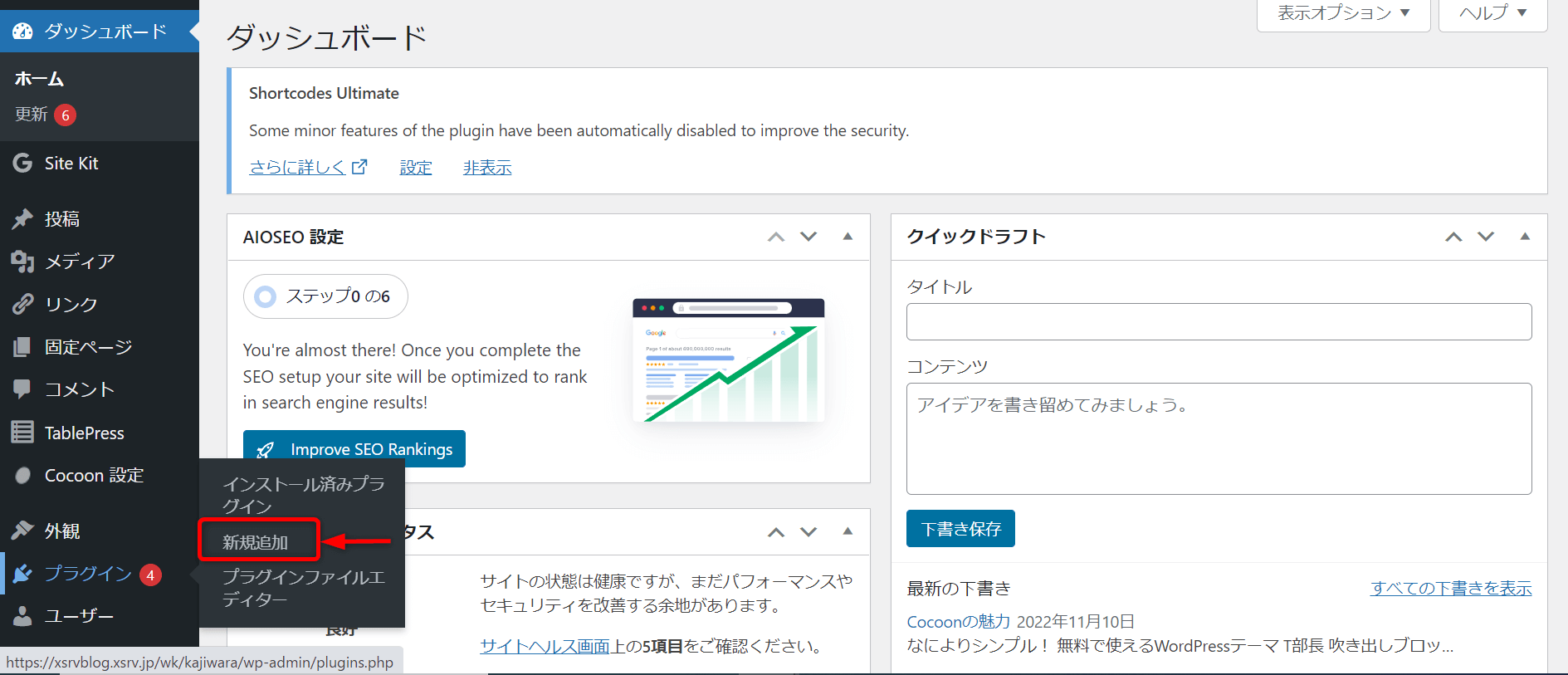Open the ヘルプ dropdown
The image size is (1568, 675).
click(x=1492, y=14)
